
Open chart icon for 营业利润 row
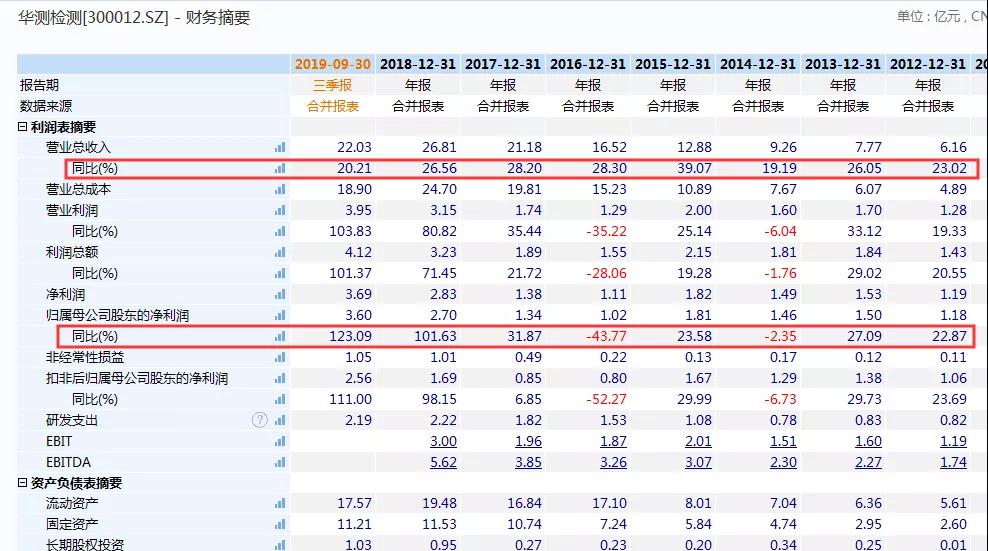click(280, 211)
